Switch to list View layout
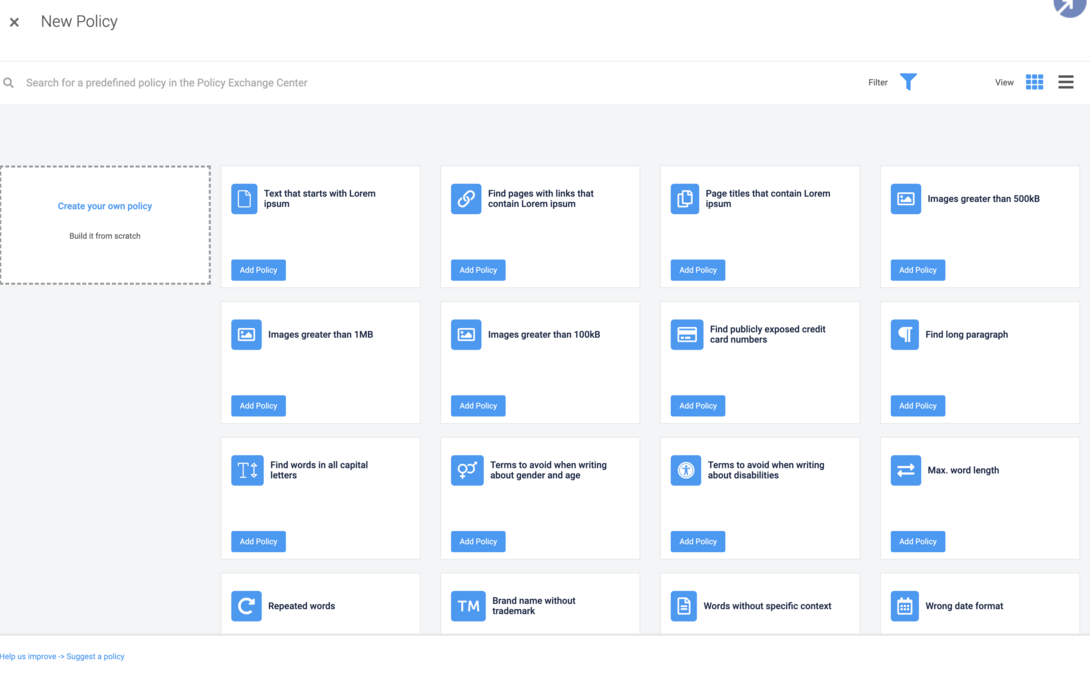This screenshot has width=1090, height=680. click(x=1065, y=82)
